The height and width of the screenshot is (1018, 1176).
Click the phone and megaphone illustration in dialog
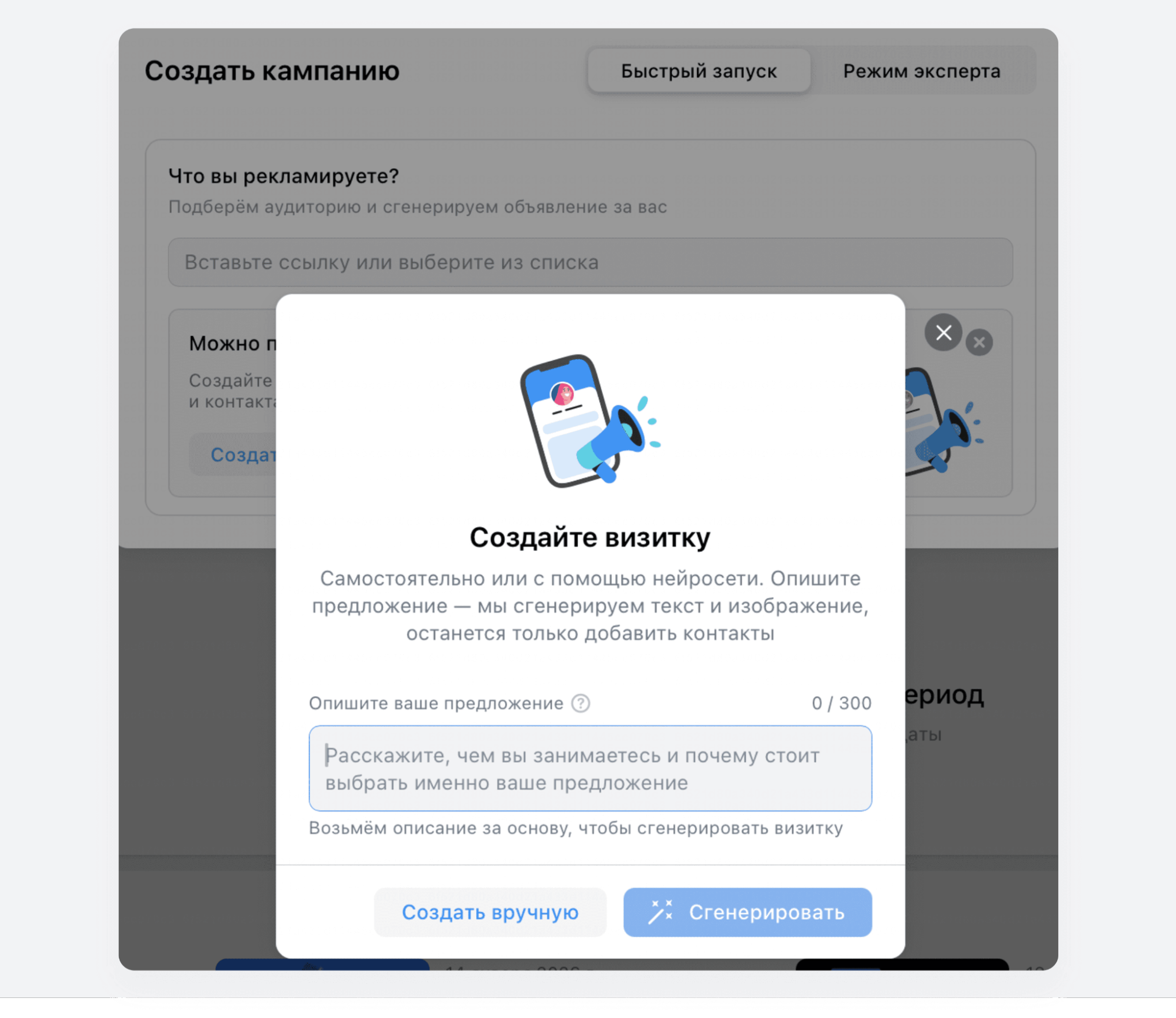click(x=590, y=421)
